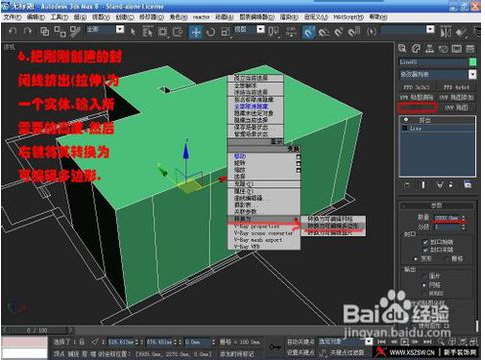Screen dimensions: 485x360
Task: Activate the Select and Move tool
Action: (x=196, y=32)
